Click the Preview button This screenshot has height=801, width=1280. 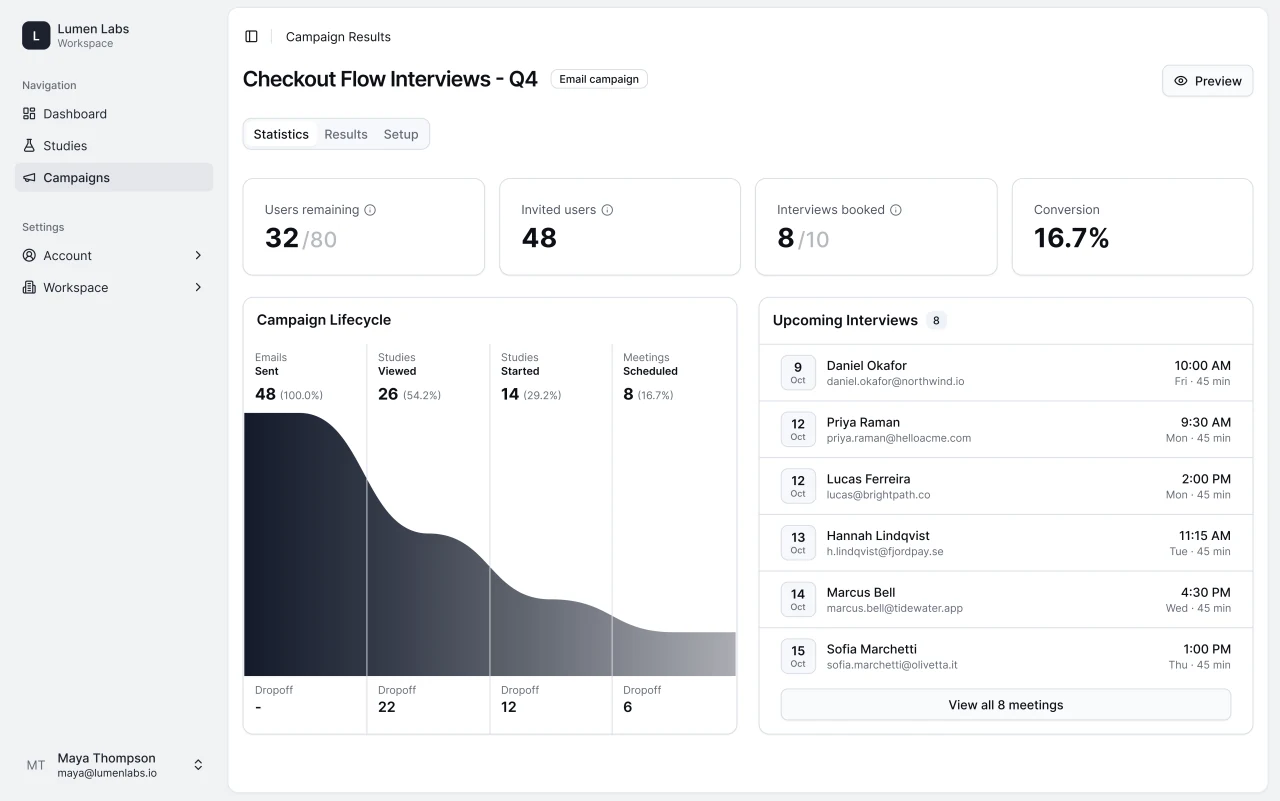pos(1207,81)
